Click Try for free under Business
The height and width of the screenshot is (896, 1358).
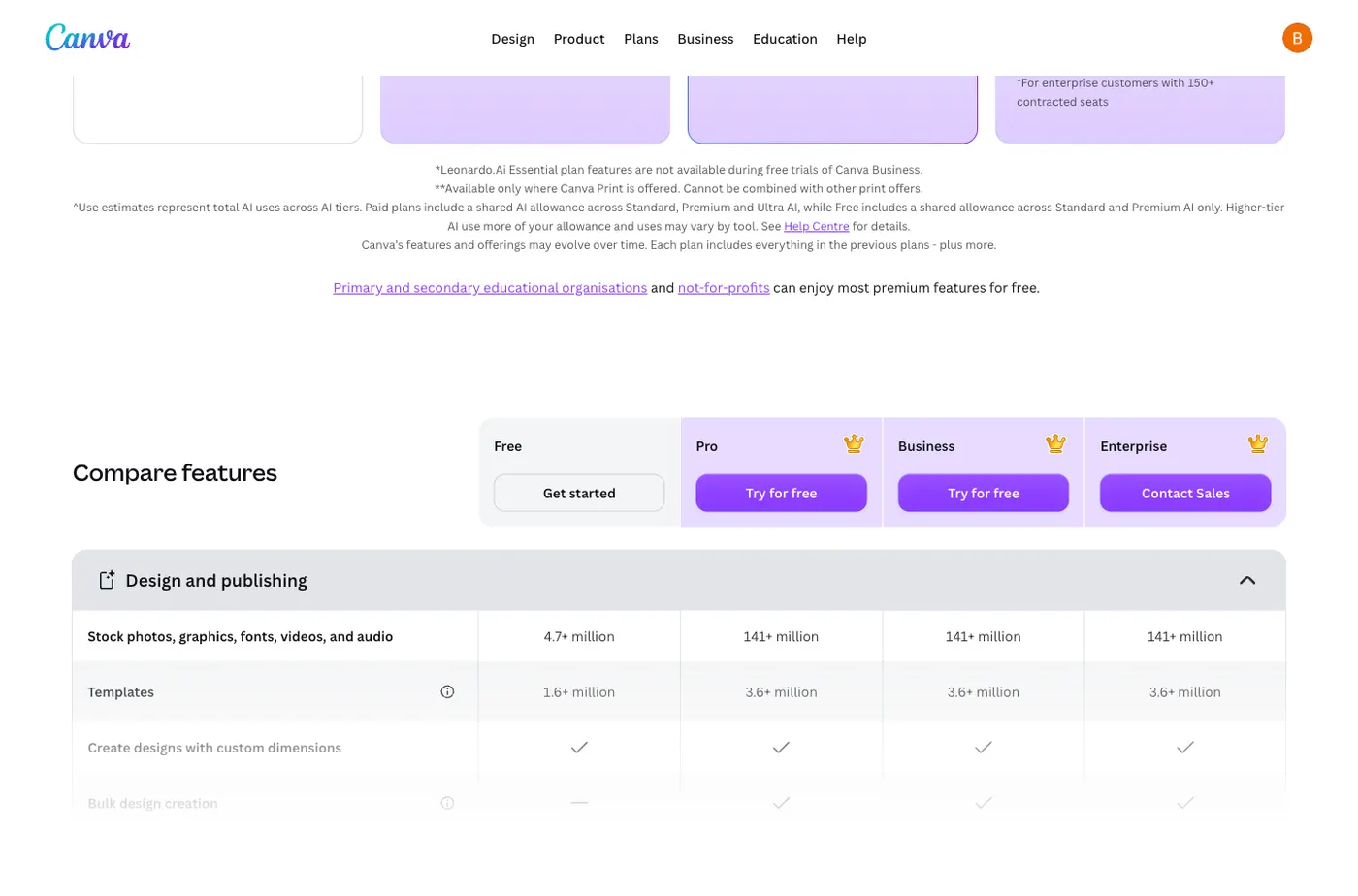point(984,493)
